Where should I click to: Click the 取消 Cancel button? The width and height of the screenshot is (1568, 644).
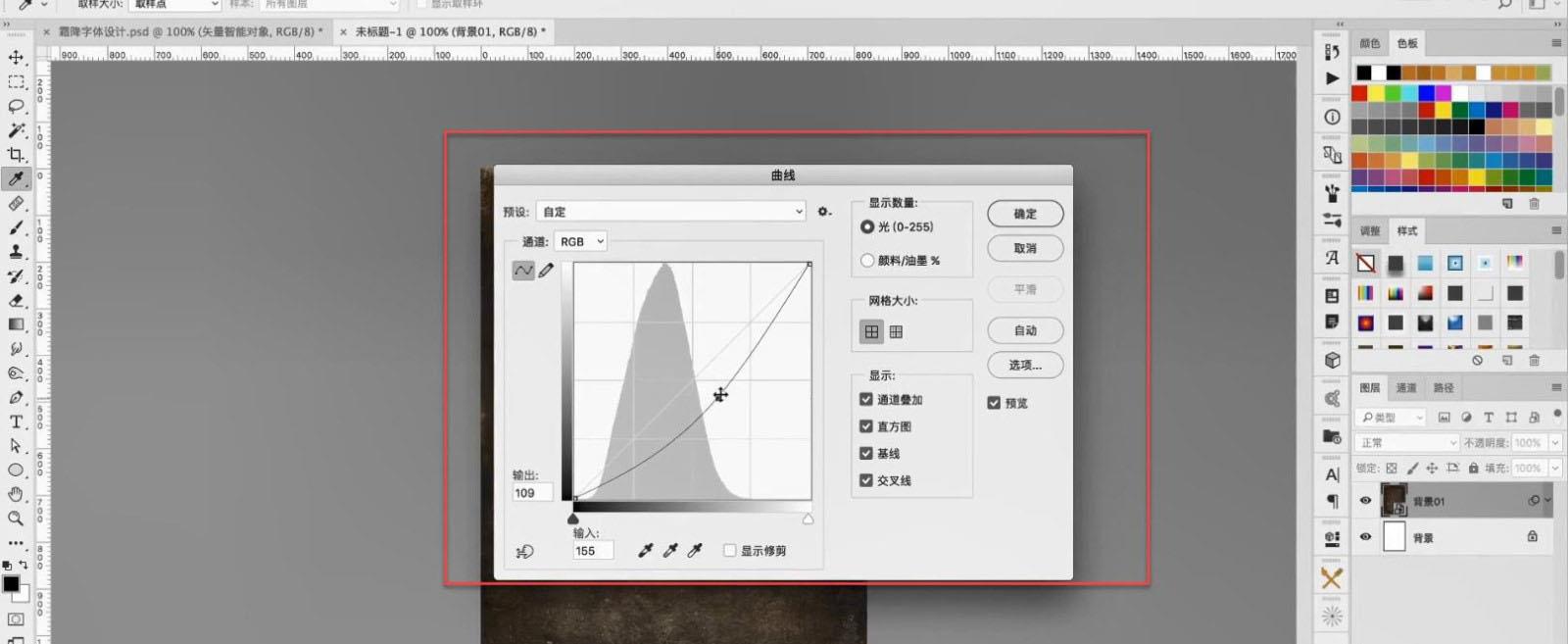[1025, 249]
